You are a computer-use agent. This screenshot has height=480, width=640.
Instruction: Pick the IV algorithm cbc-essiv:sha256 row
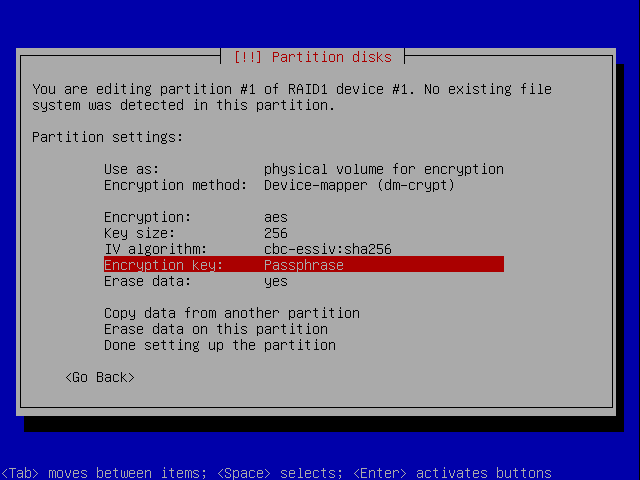(304, 249)
